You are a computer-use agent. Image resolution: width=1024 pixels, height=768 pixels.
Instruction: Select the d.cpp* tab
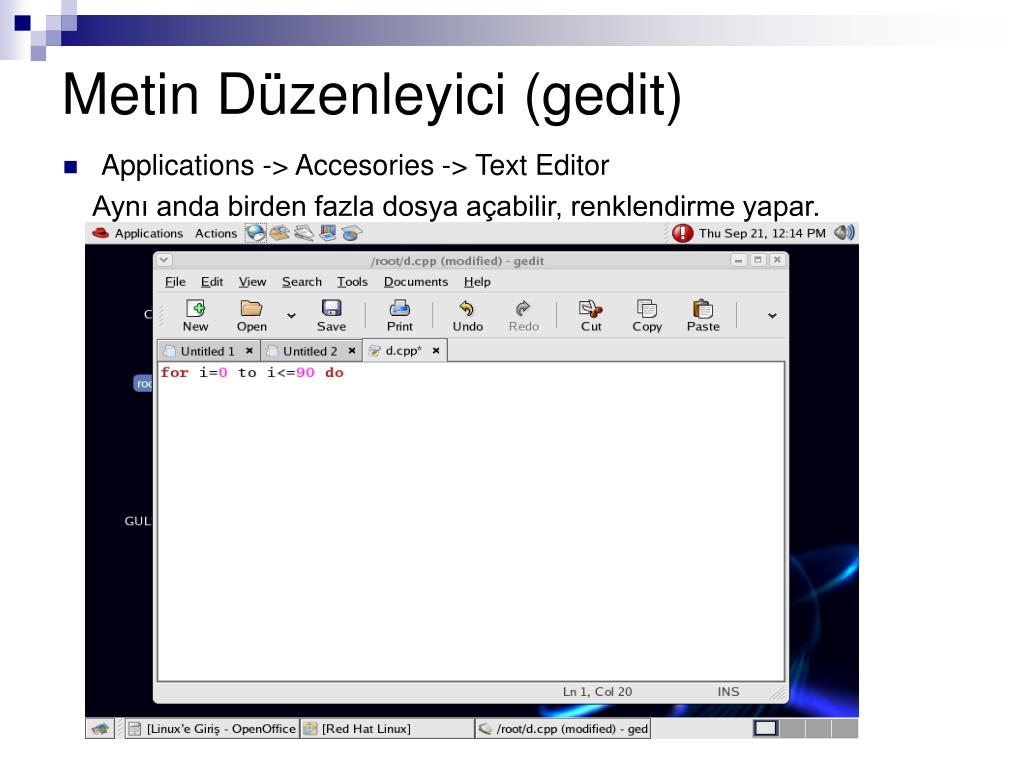click(x=403, y=351)
